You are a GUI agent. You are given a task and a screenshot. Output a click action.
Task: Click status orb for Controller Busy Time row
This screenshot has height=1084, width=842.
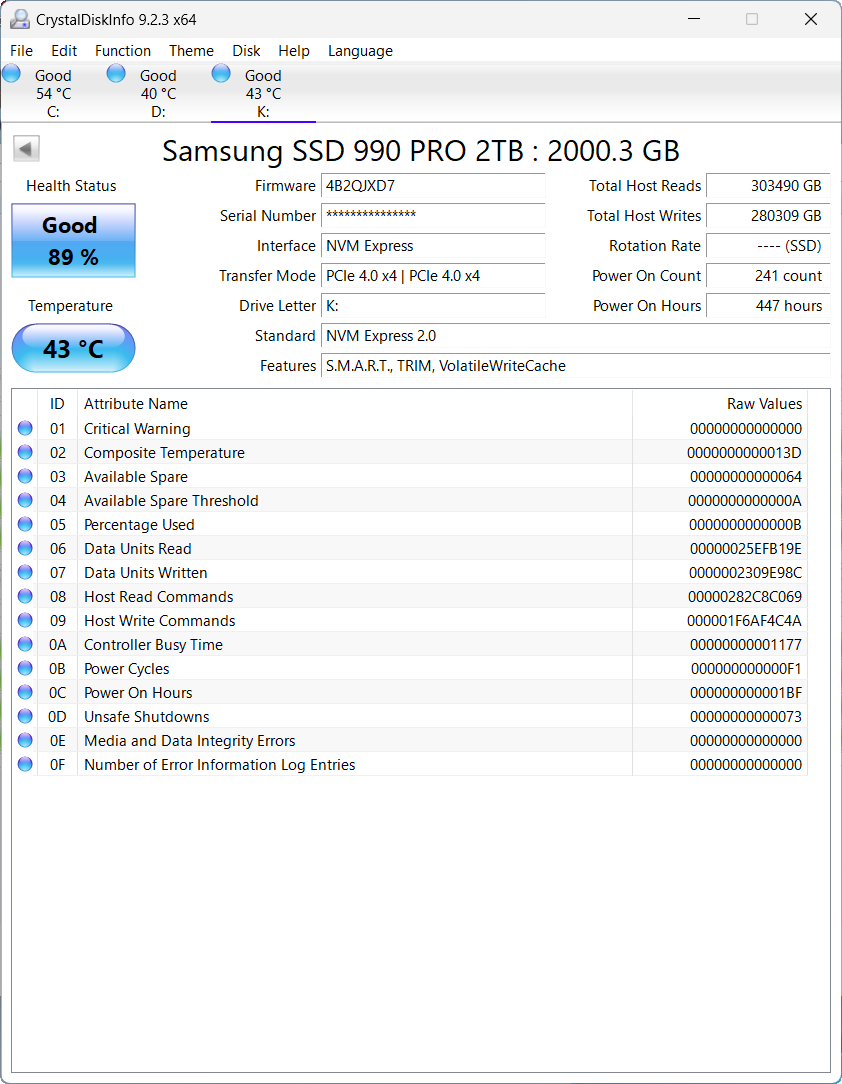coord(25,644)
